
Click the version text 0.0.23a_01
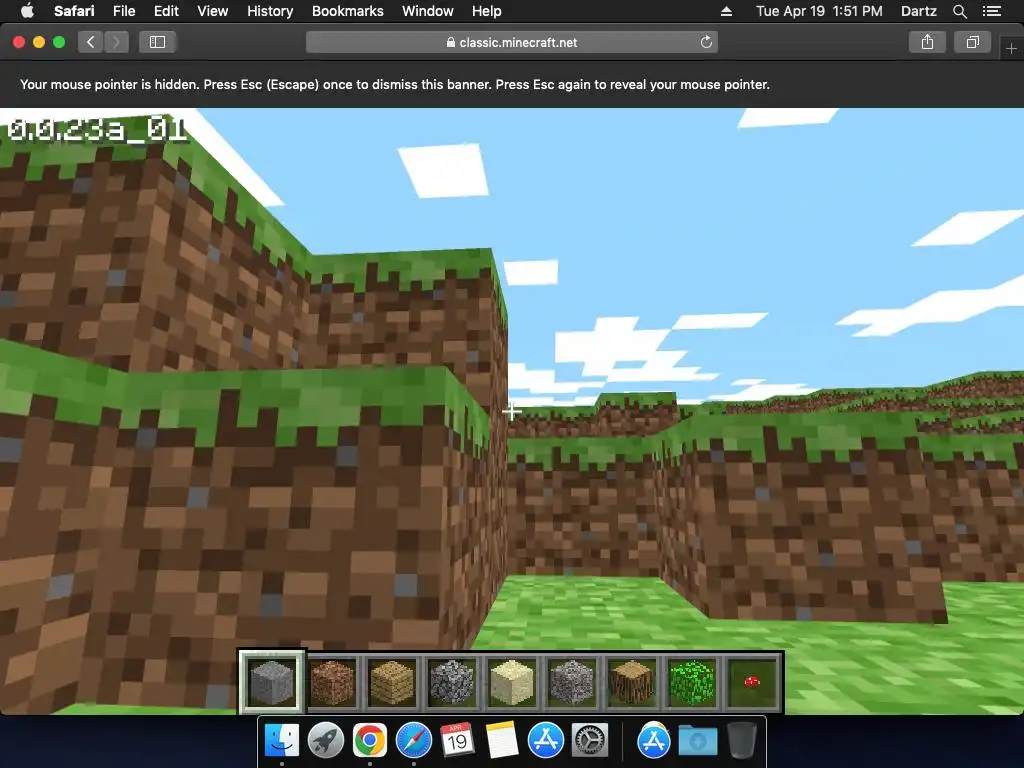click(x=98, y=130)
